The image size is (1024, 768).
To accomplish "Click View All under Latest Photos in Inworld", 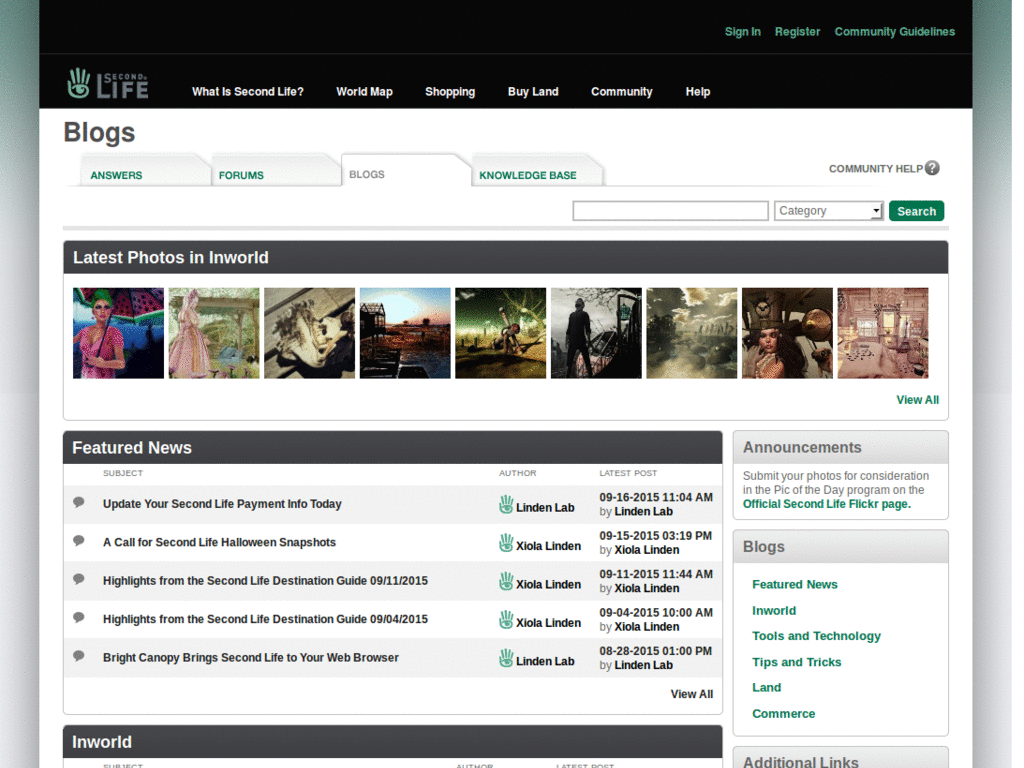I will point(917,399).
